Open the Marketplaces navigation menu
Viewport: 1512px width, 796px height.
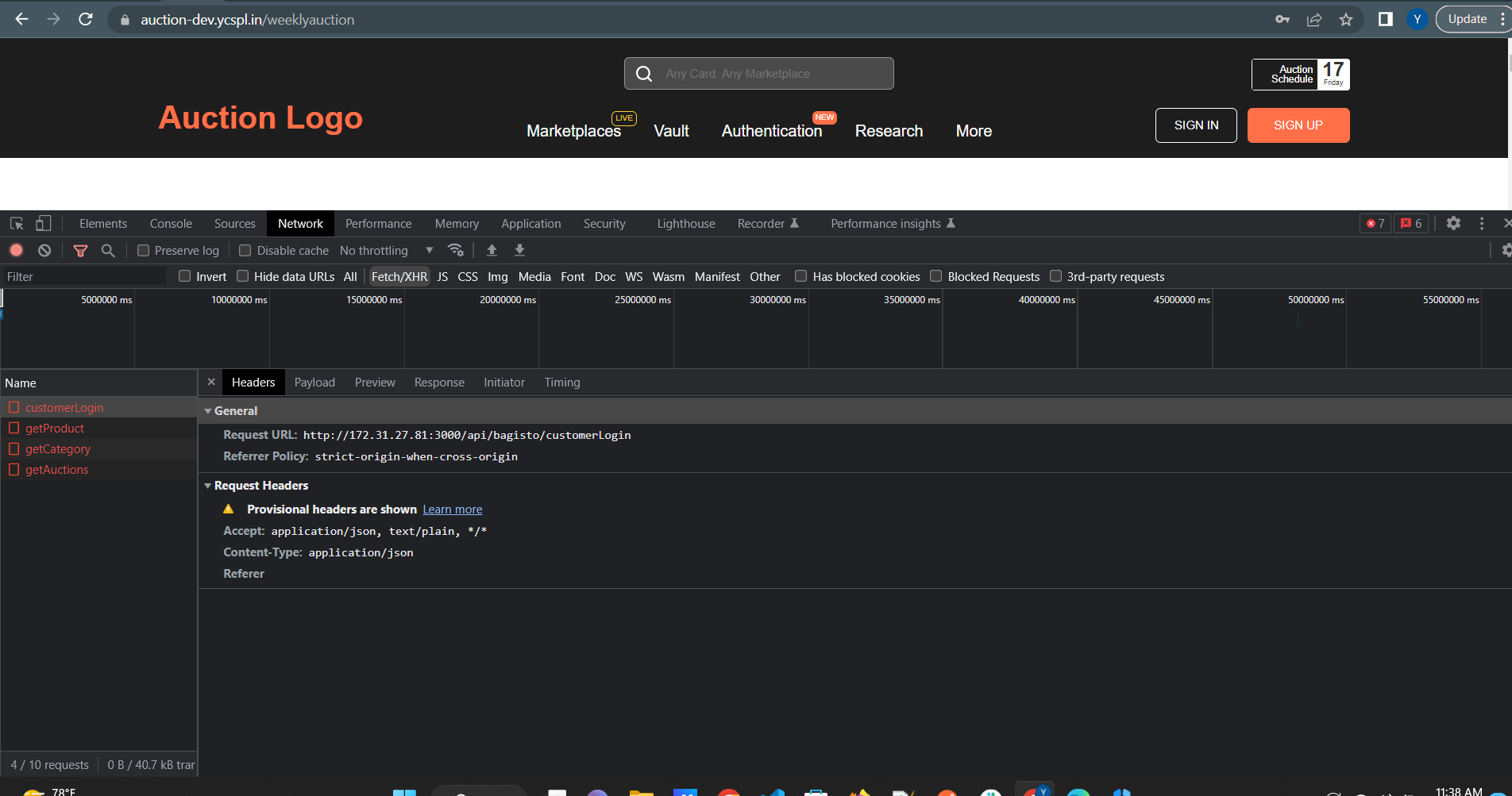pos(573,131)
